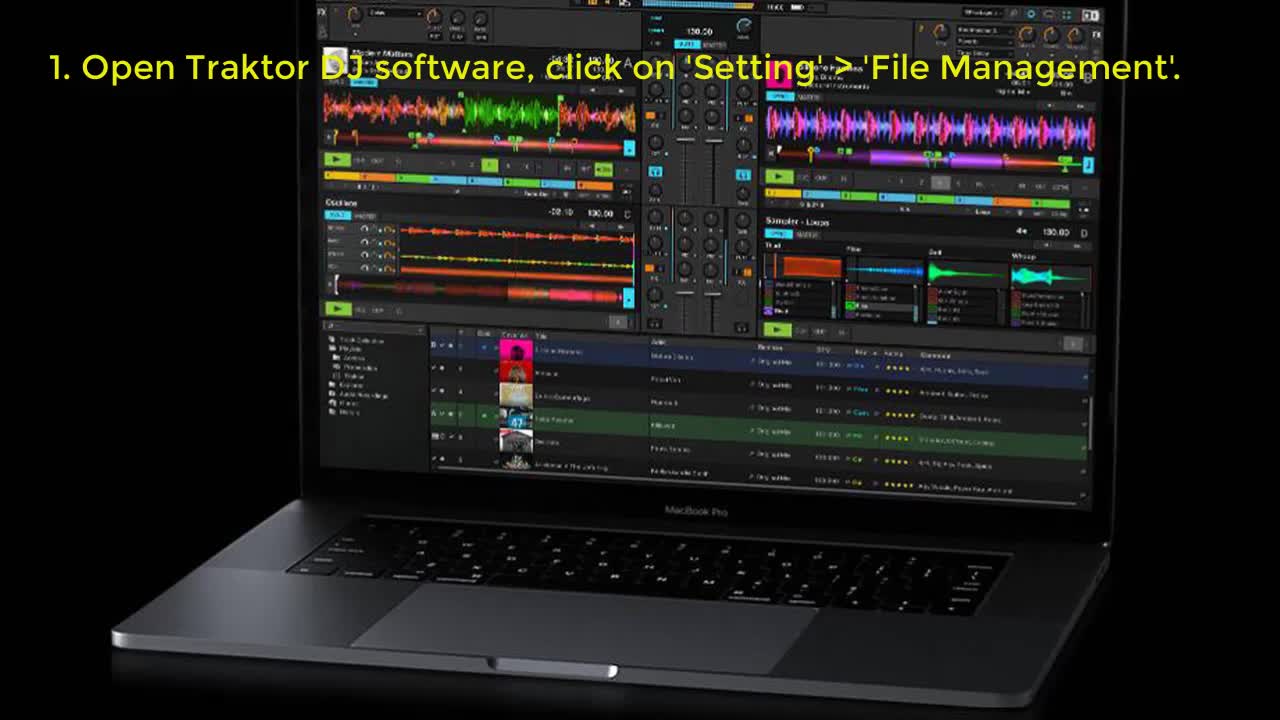Click the Deck B purple waveform display
Image resolution: width=1280 pixels, height=720 pixels.
930,127
